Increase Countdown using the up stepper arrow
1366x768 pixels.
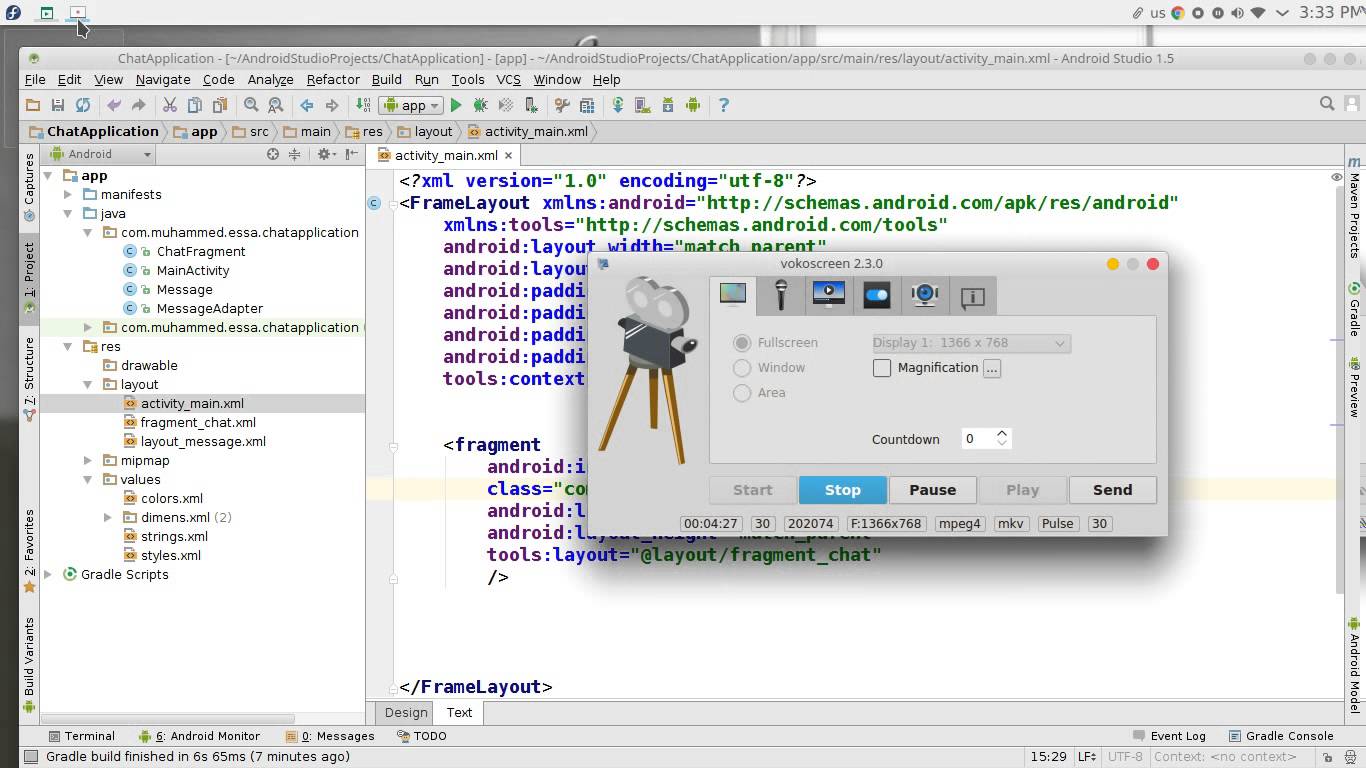(1002, 433)
